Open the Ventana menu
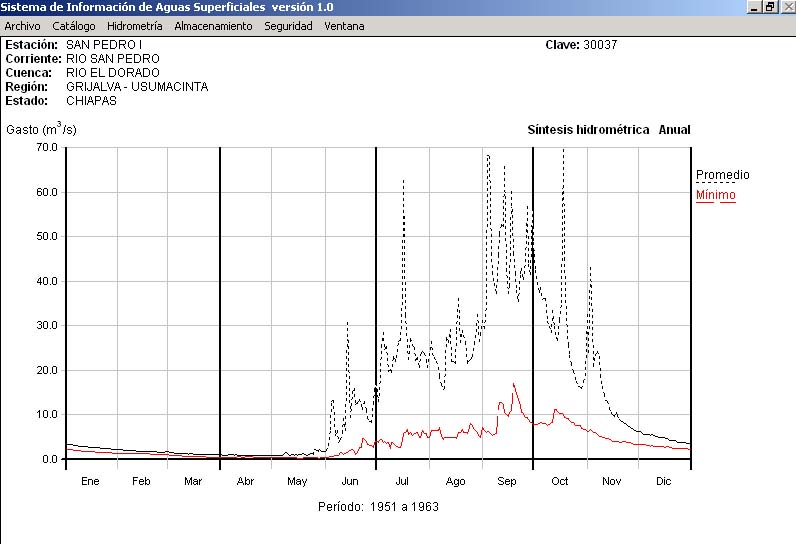 344,26
